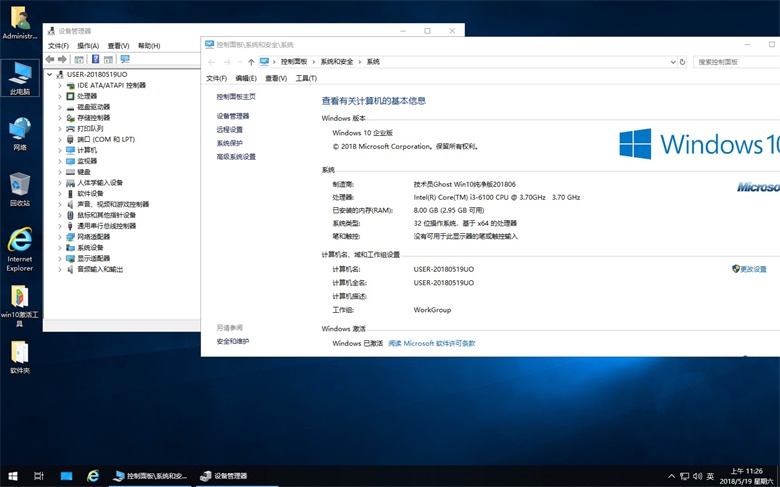Image resolution: width=780 pixels, height=487 pixels.
Task: Click the refresh button beside address bar
Action: pos(682,62)
